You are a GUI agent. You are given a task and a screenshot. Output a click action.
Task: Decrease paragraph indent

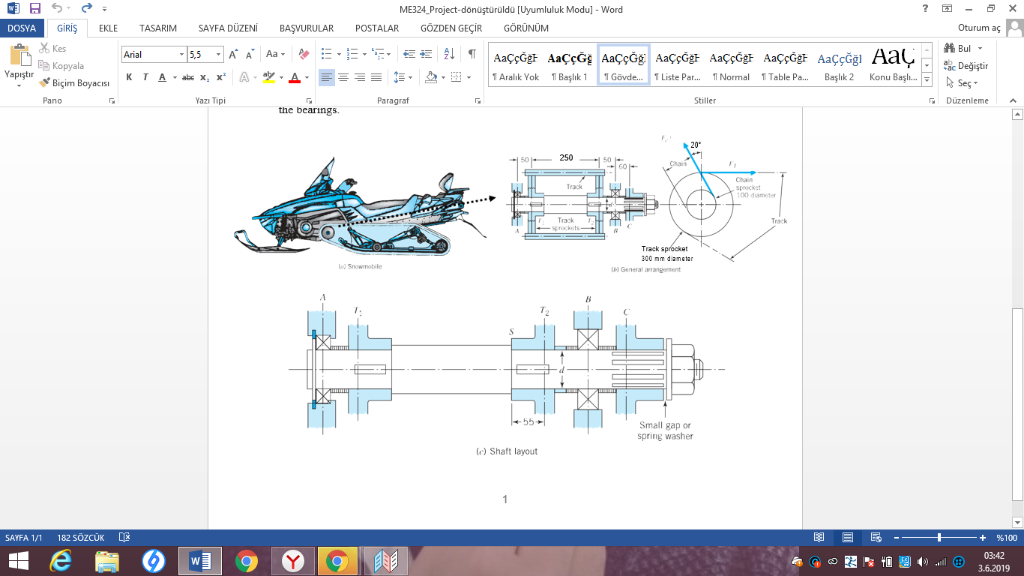[x=409, y=54]
